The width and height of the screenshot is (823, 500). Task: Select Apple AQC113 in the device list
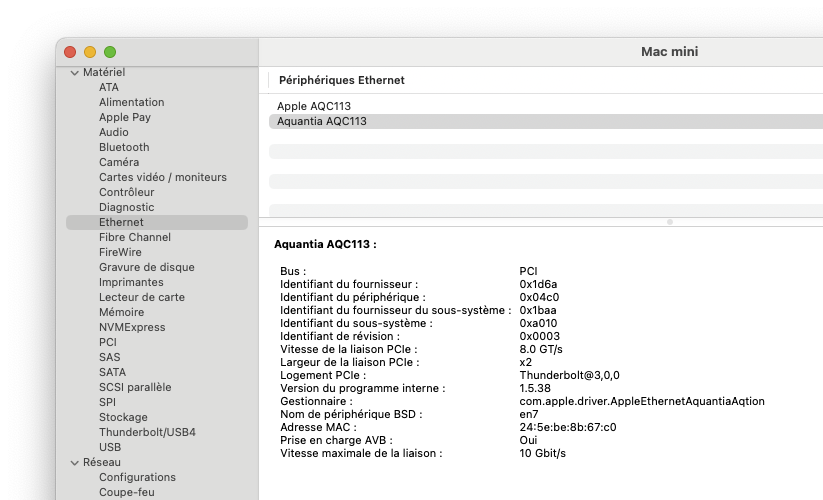pos(314,106)
